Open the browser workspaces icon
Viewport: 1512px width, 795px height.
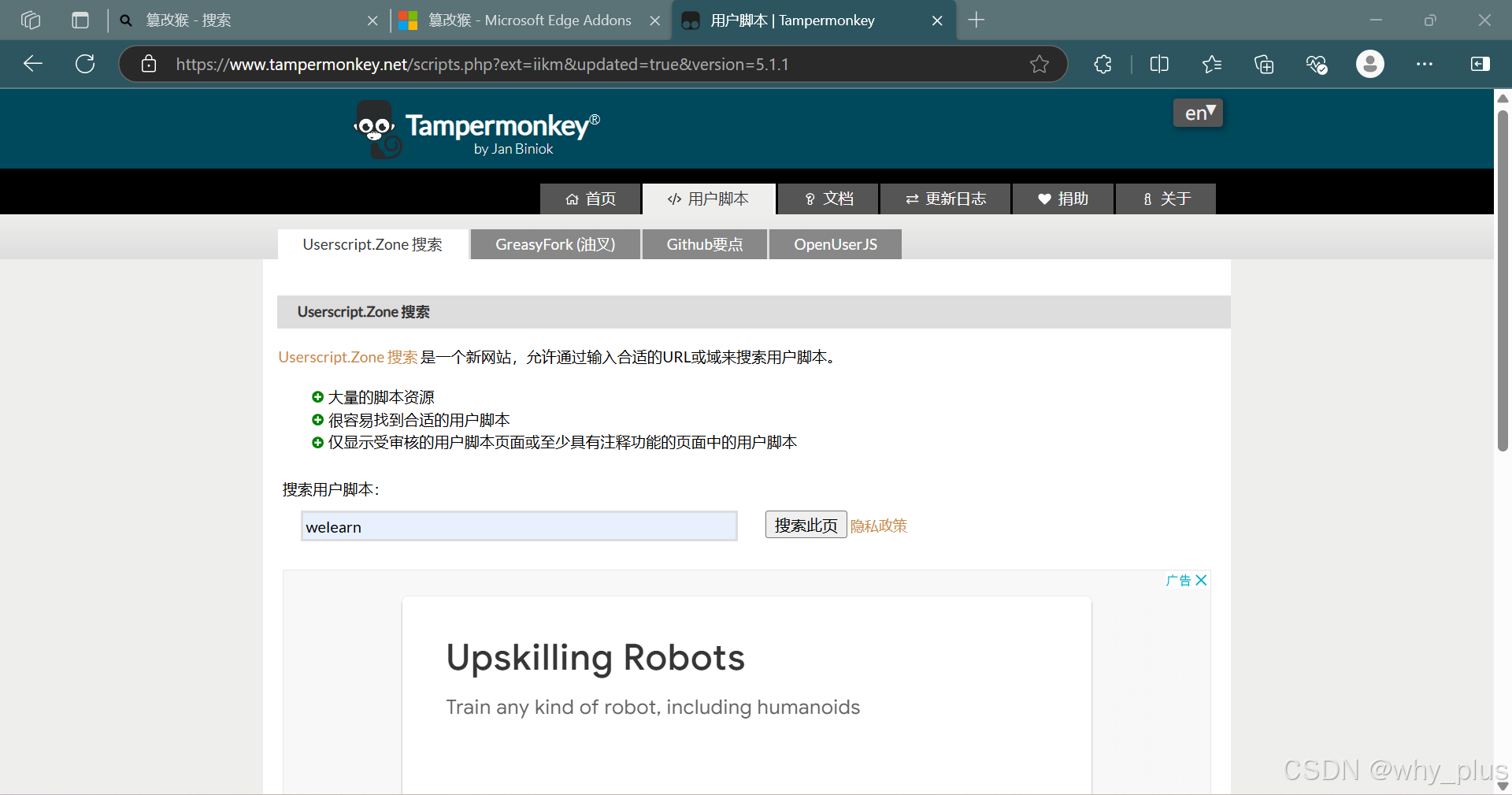coord(31,20)
